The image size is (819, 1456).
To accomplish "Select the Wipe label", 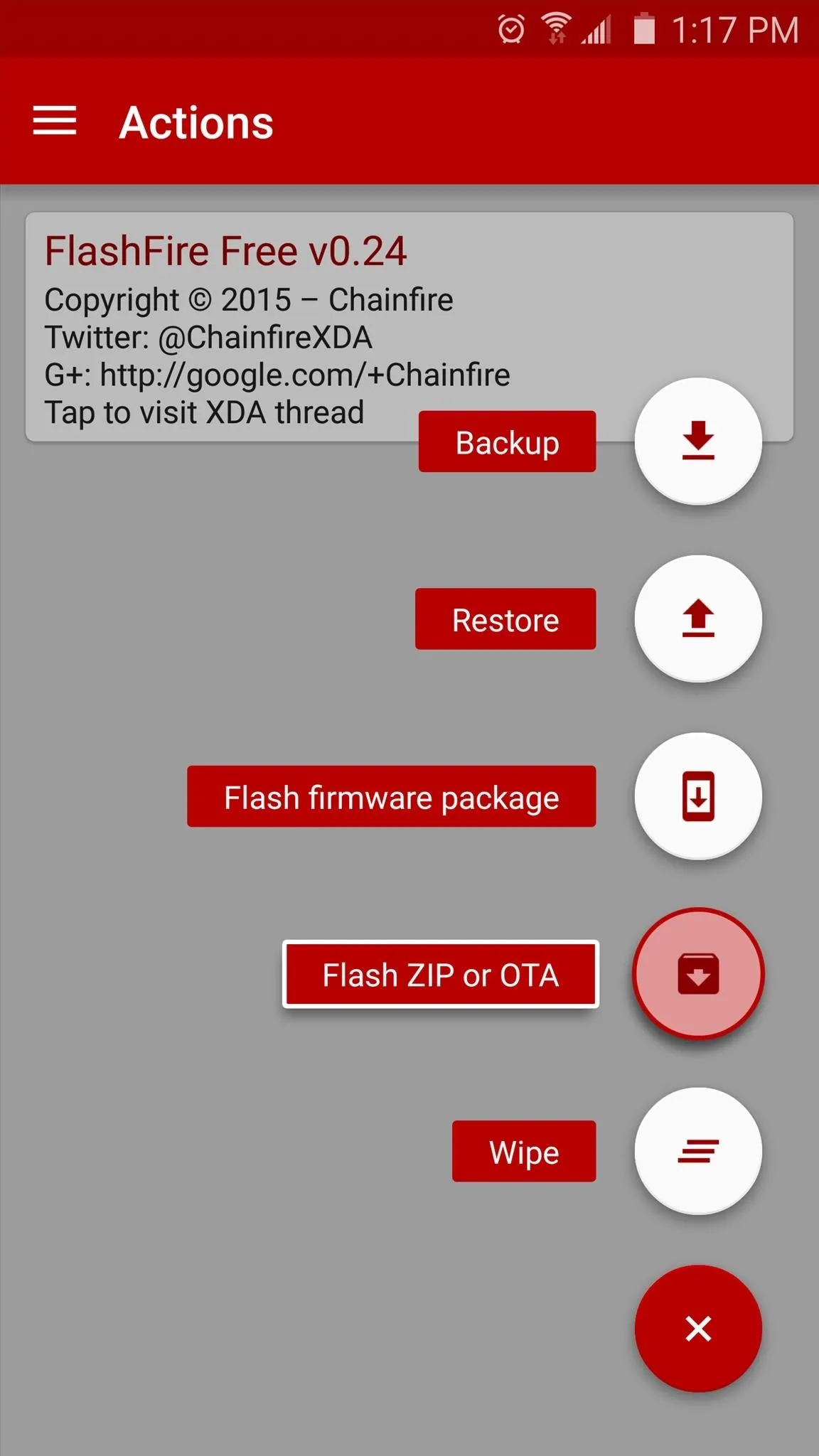I will (524, 1152).
